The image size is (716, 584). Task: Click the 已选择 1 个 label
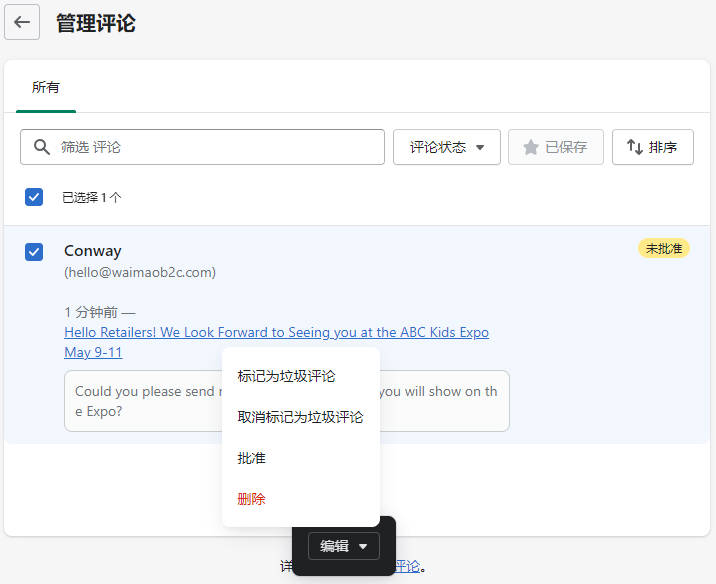pyautogui.click(x=92, y=198)
